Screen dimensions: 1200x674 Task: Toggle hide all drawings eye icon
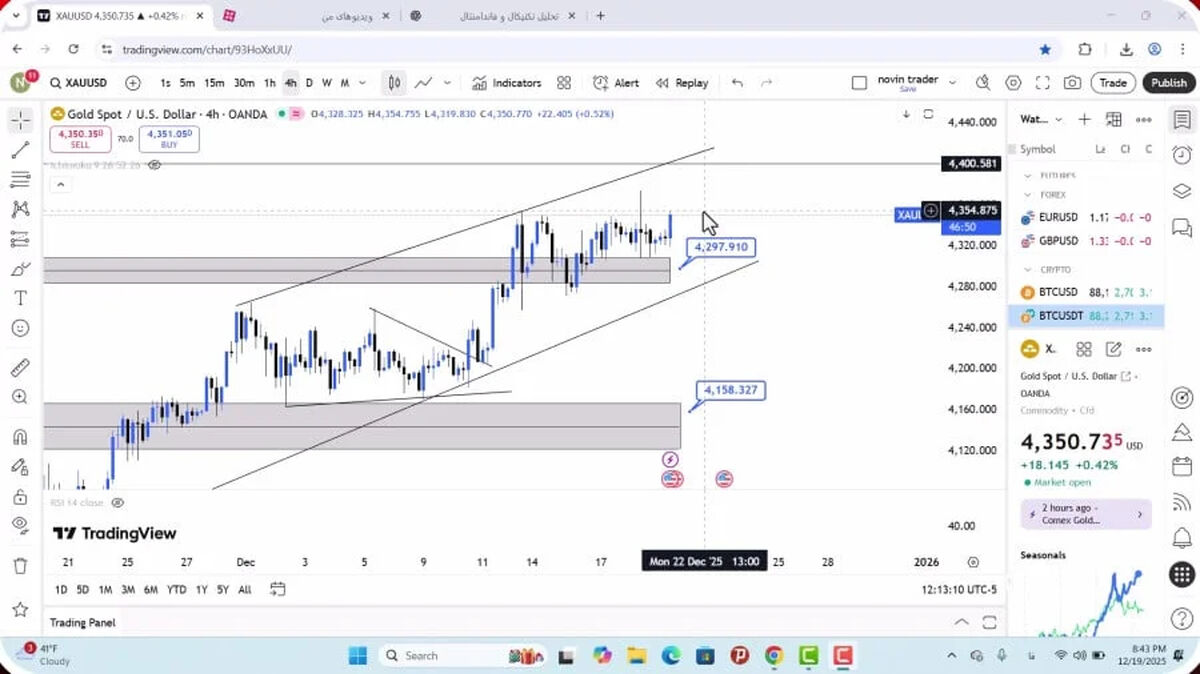pos(20,526)
